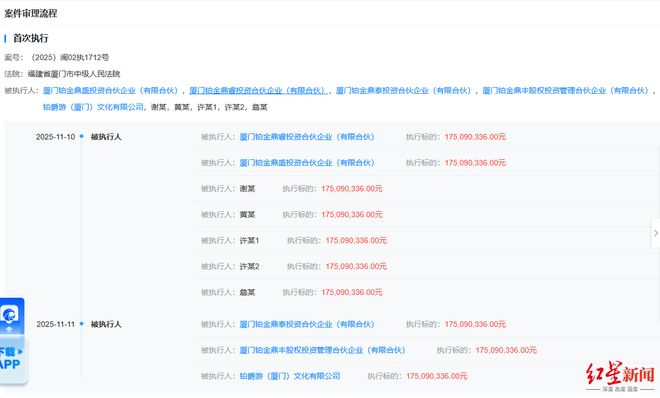660x398 pixels.
Task: Click 许某2 in the timeline row
Action: click(x=250, y=266)
